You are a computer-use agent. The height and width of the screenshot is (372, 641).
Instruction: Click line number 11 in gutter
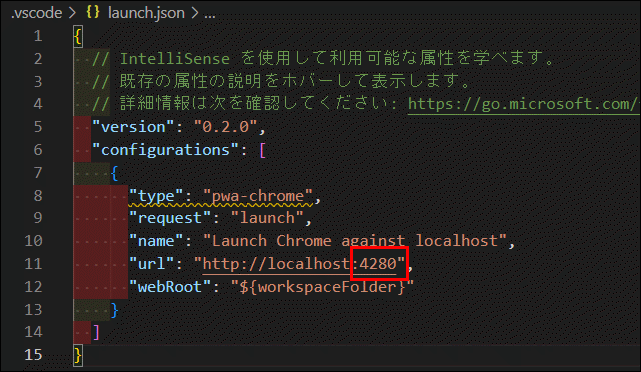coord(33,264)
